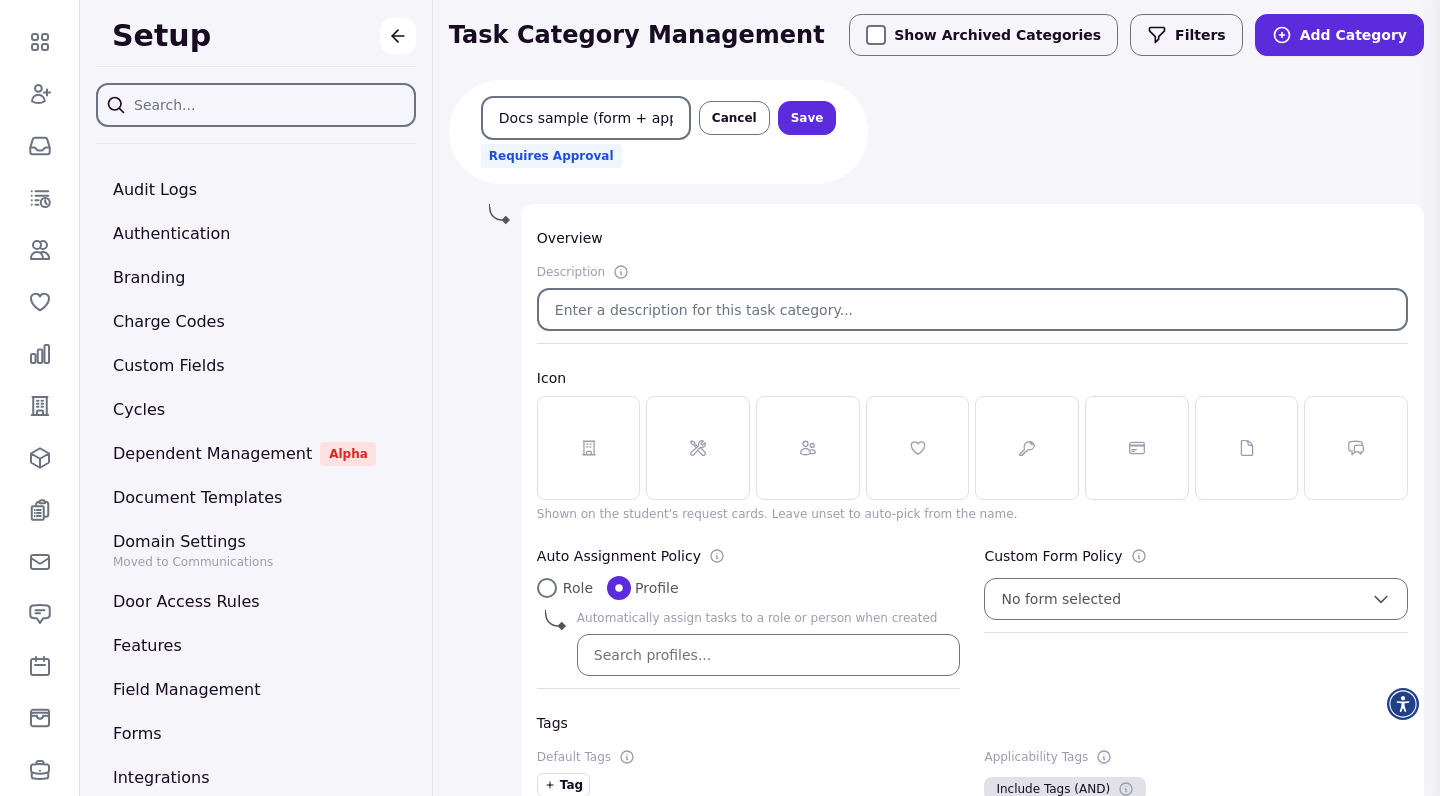Screen dimensions: 1440x796
Task: Open the inbox tray icon
Action: click(x=40, y=146)
